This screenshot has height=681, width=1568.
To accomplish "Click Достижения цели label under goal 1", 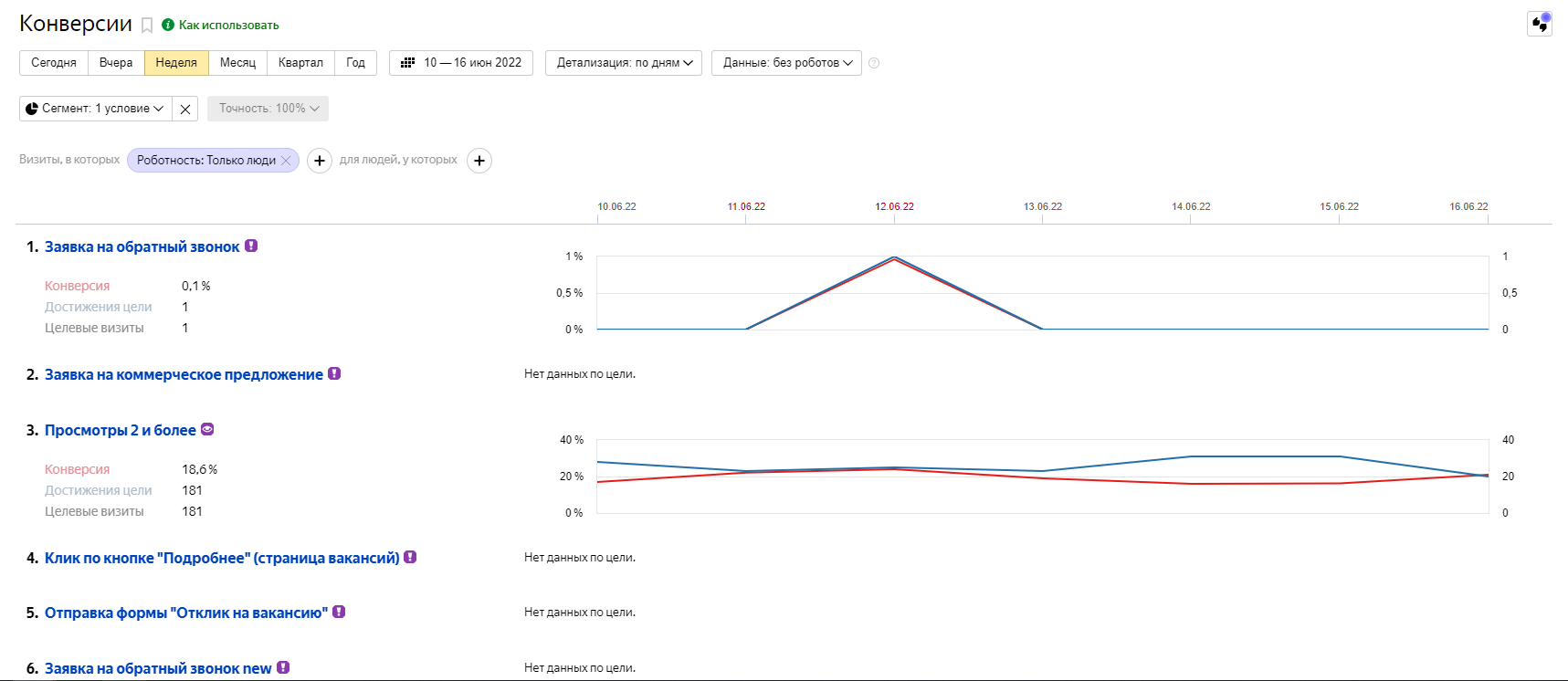I will coord(98,307).
